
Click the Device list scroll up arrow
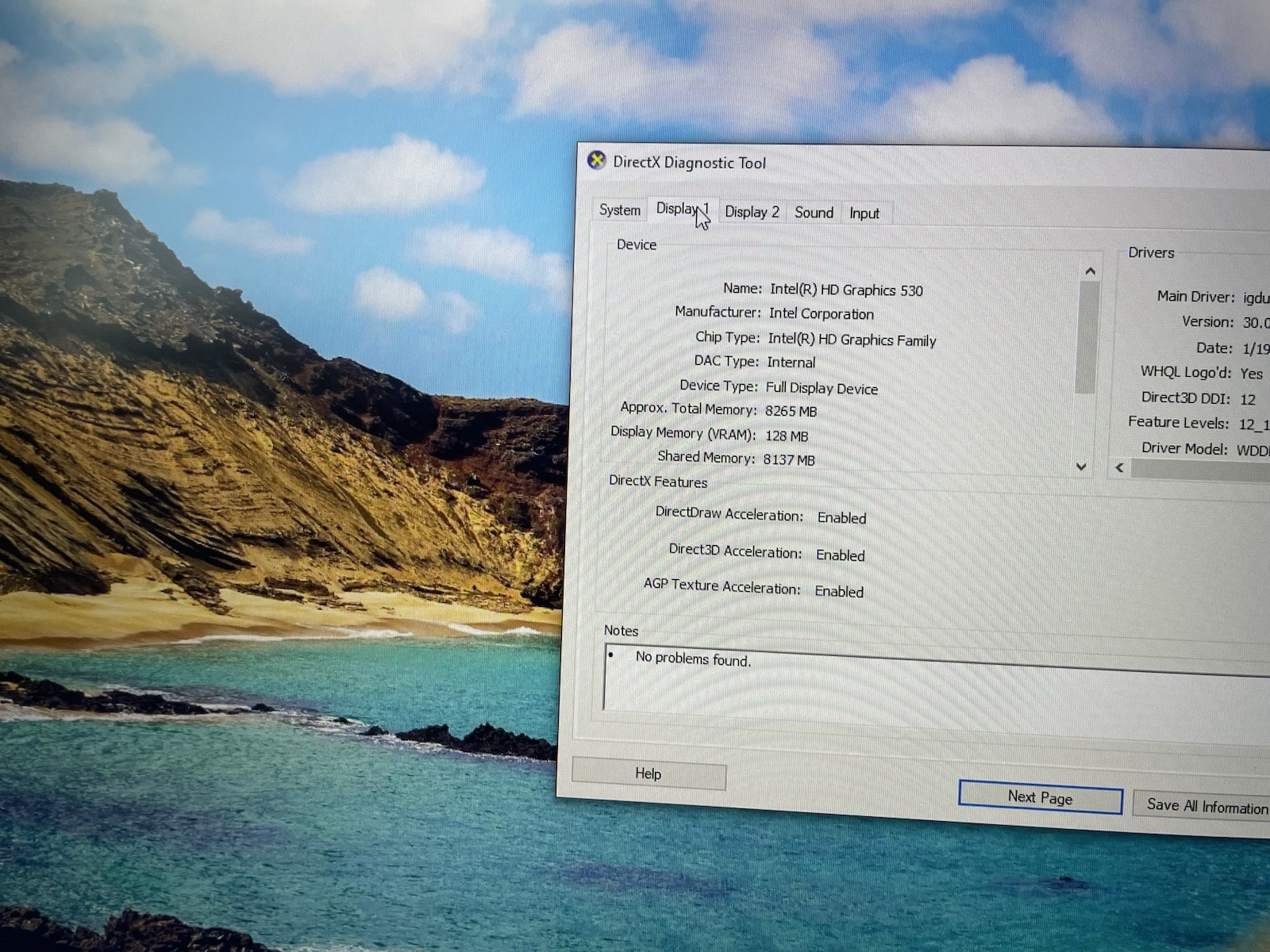(x=1091, y=271)
